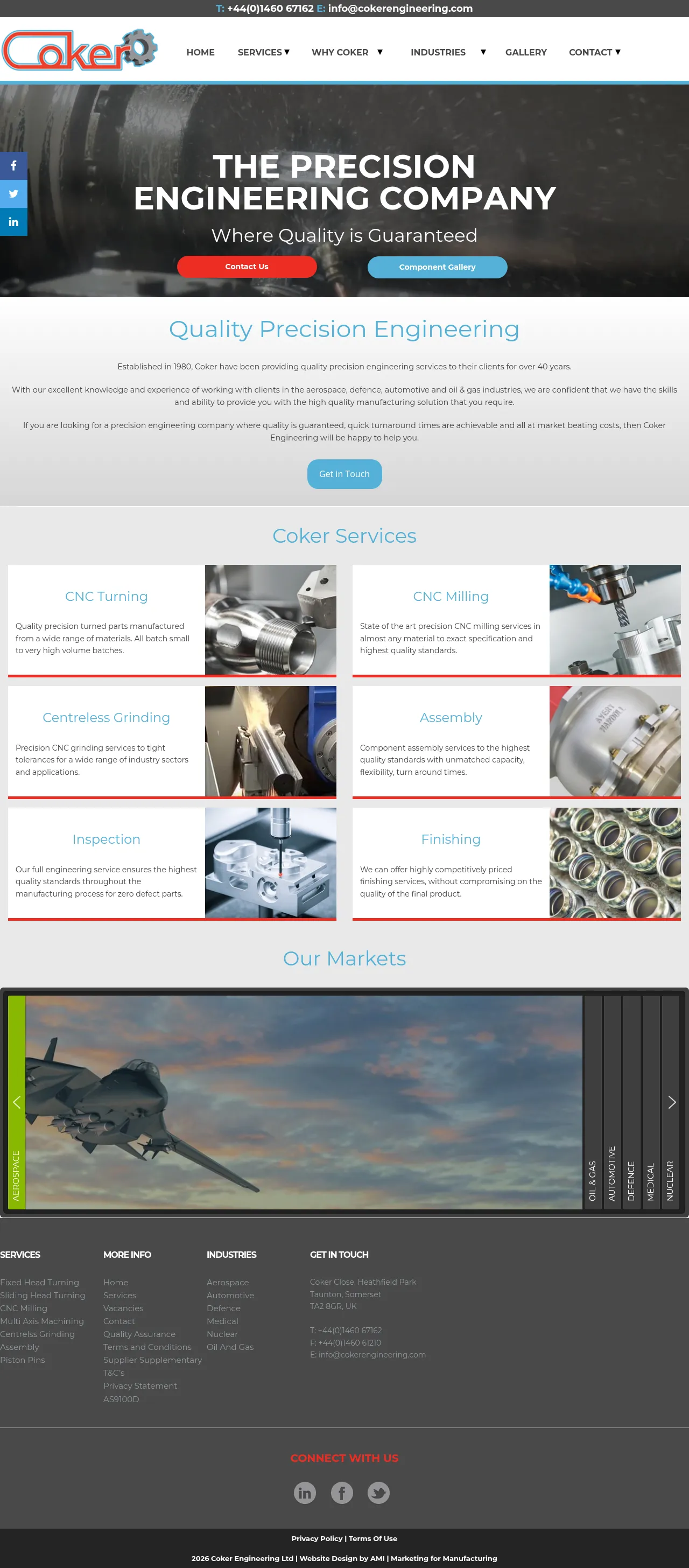Open the CNC Milling service image
Image resolution: width=689 pixels, height=1568 pixels.
[614, 619]
